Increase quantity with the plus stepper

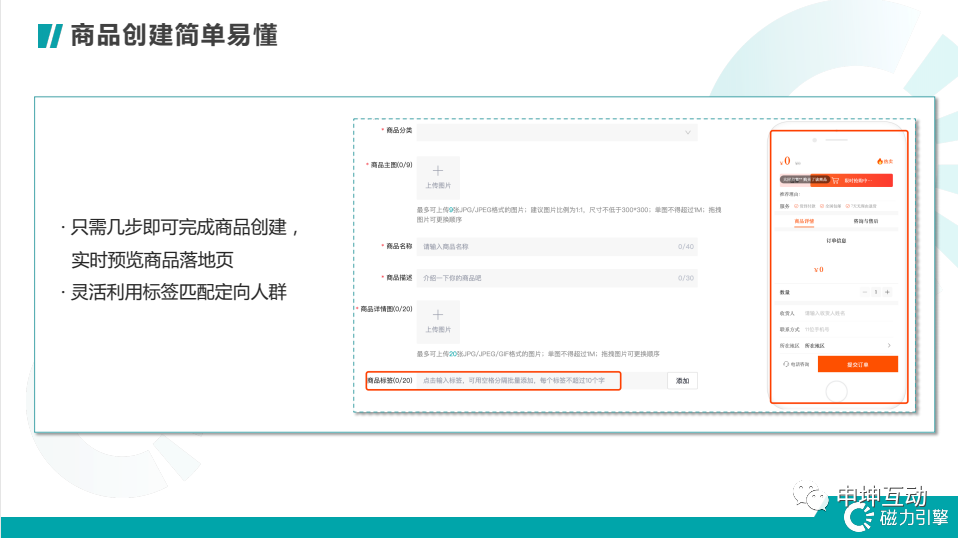click(x=887, y=292)
